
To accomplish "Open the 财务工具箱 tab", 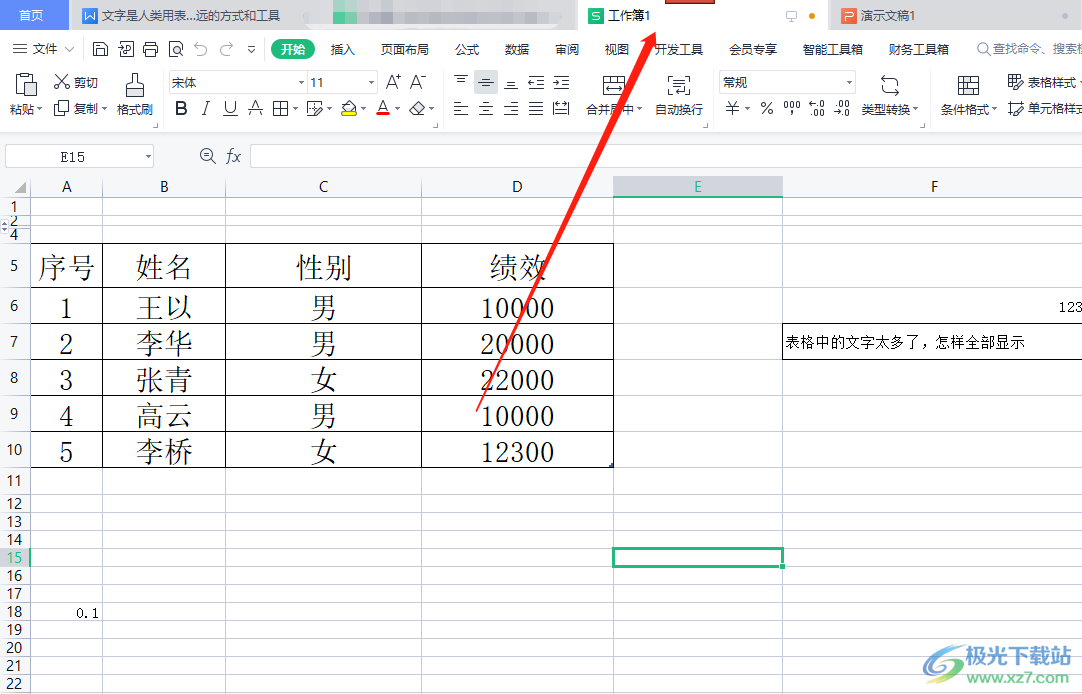I will tap(918, 49).
